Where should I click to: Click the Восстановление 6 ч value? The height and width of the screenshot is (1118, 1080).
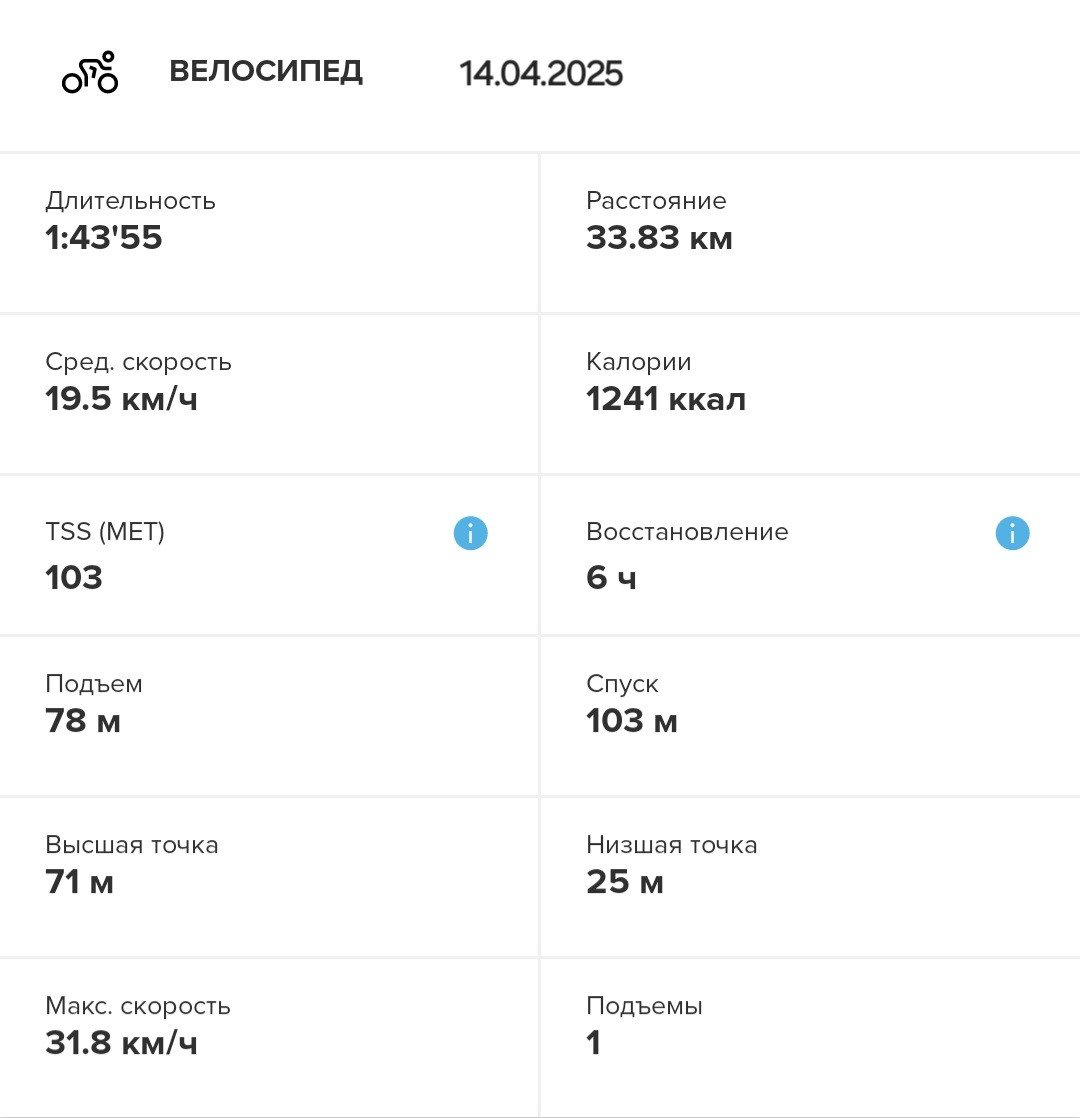click(611, 577)
